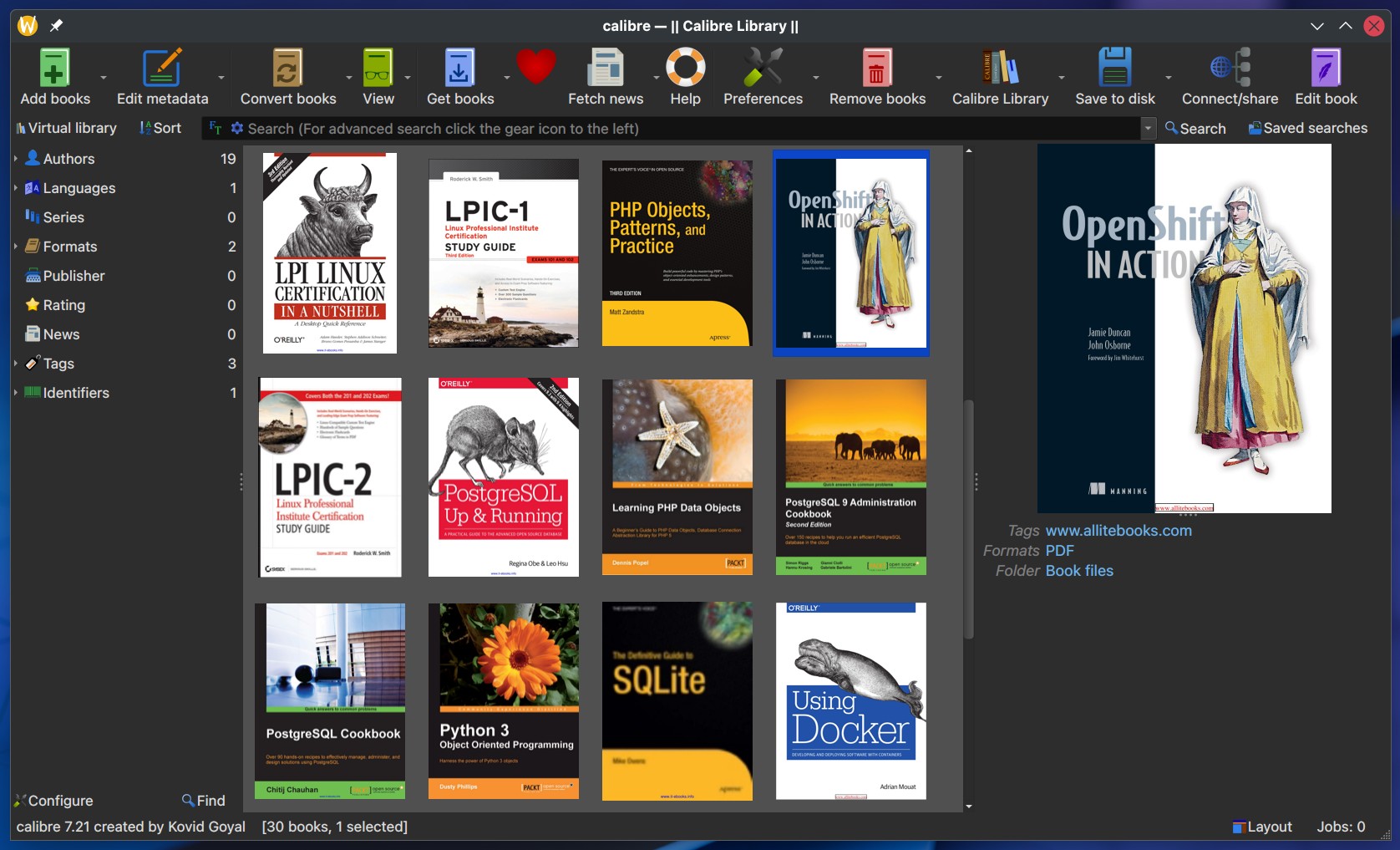
Task: Open dropdown arrow next to Remove books
Action: 939,78
